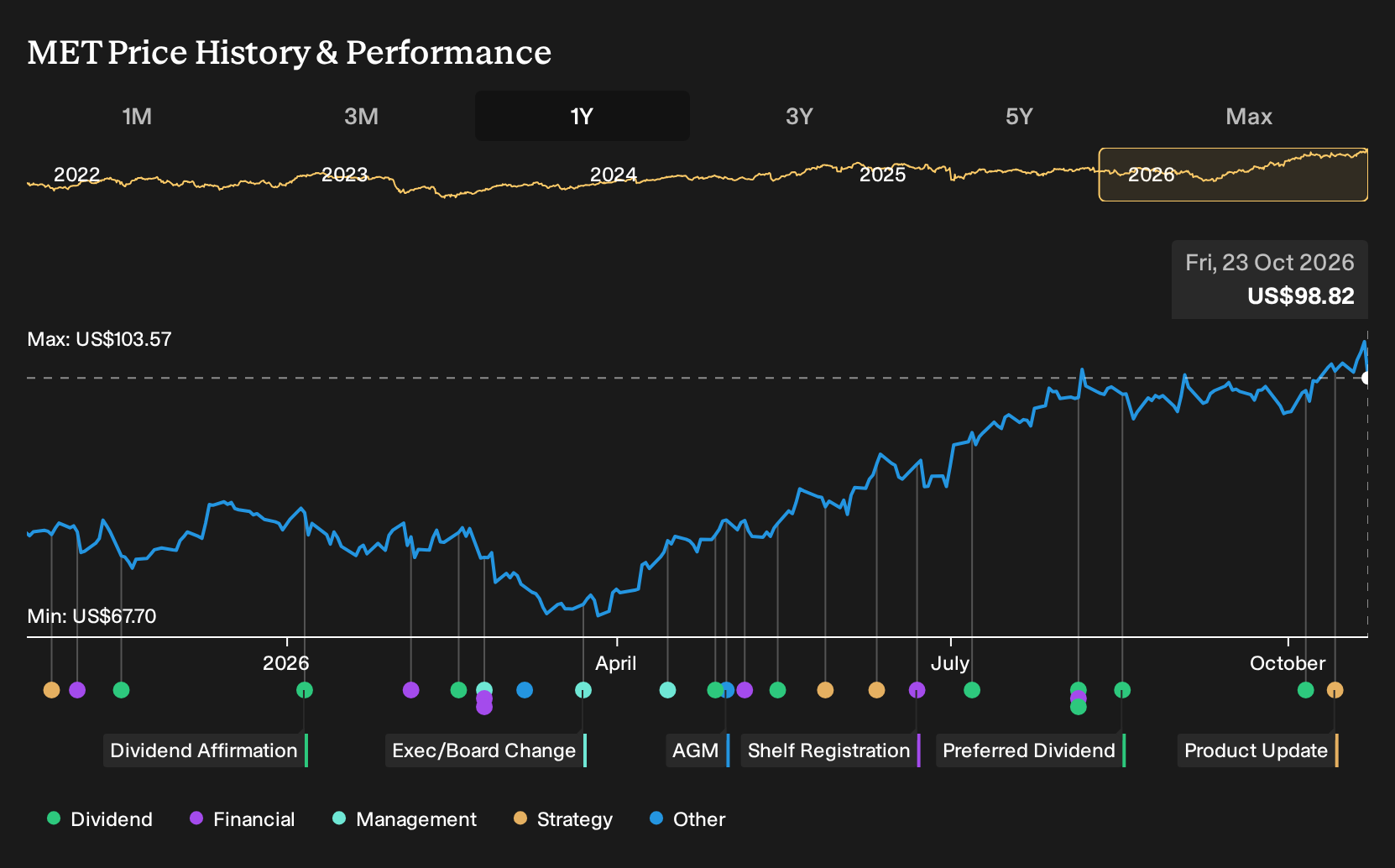Open the Dividend Affirmation event label
This screenshot has height=868, width=1395.
point(205,750)
